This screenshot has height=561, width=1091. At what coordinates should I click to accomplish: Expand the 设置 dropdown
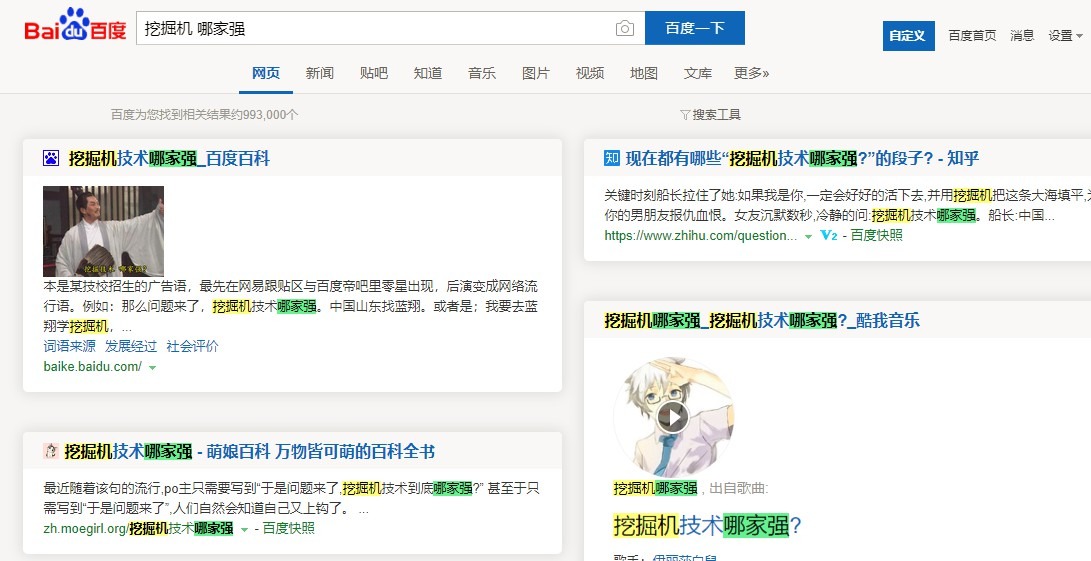1065,35
